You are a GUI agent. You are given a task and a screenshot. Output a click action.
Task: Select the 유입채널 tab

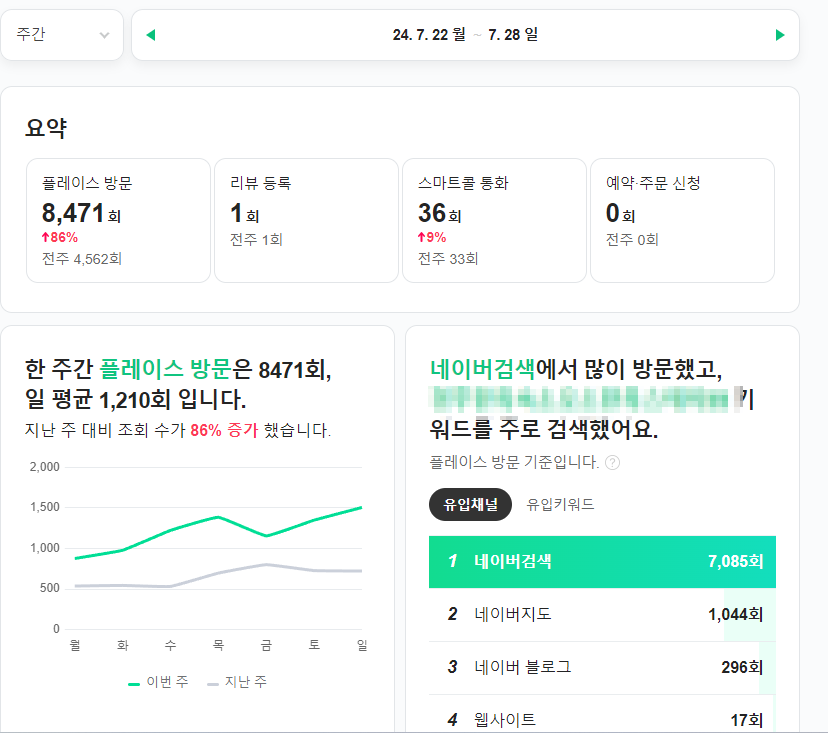471,504
